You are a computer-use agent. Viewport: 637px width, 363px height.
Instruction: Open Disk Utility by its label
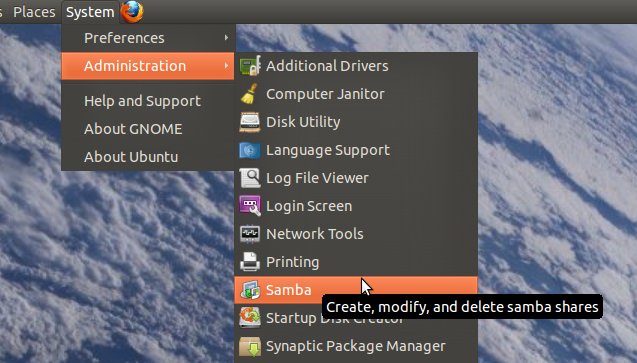pyautogui.click(x=303, y=122)
